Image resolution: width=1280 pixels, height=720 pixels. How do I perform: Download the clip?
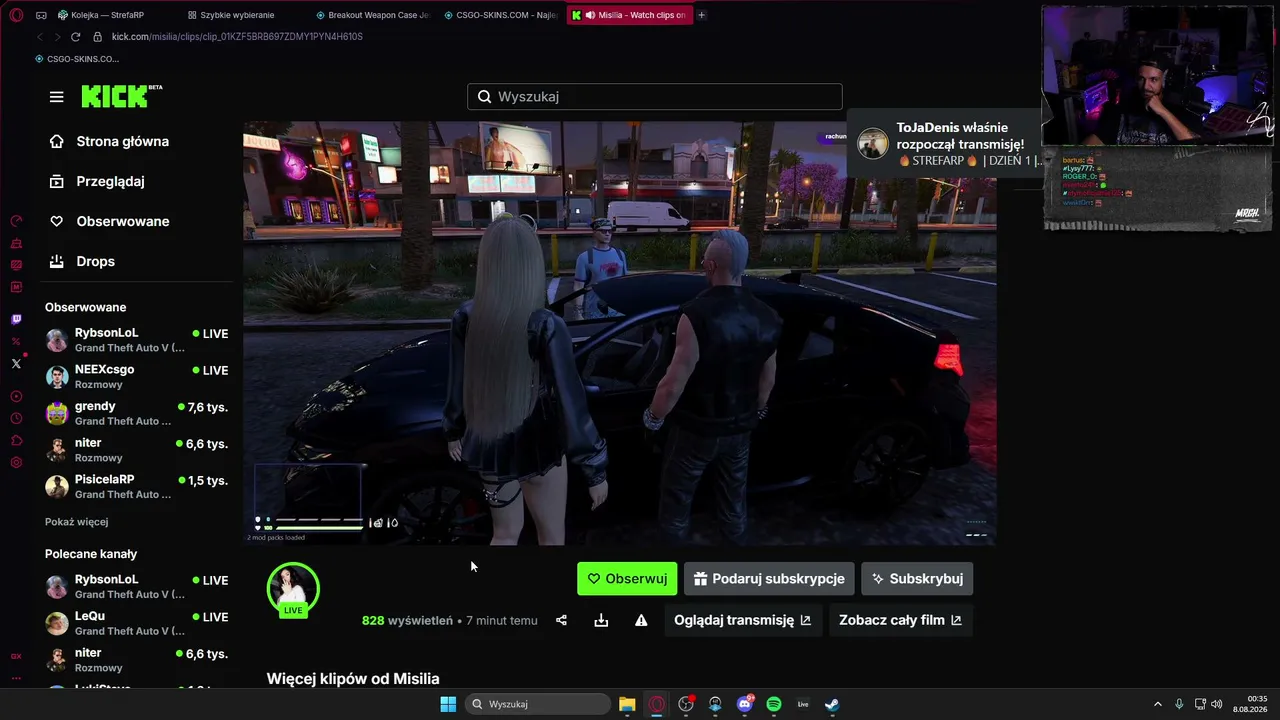(601, 621)
